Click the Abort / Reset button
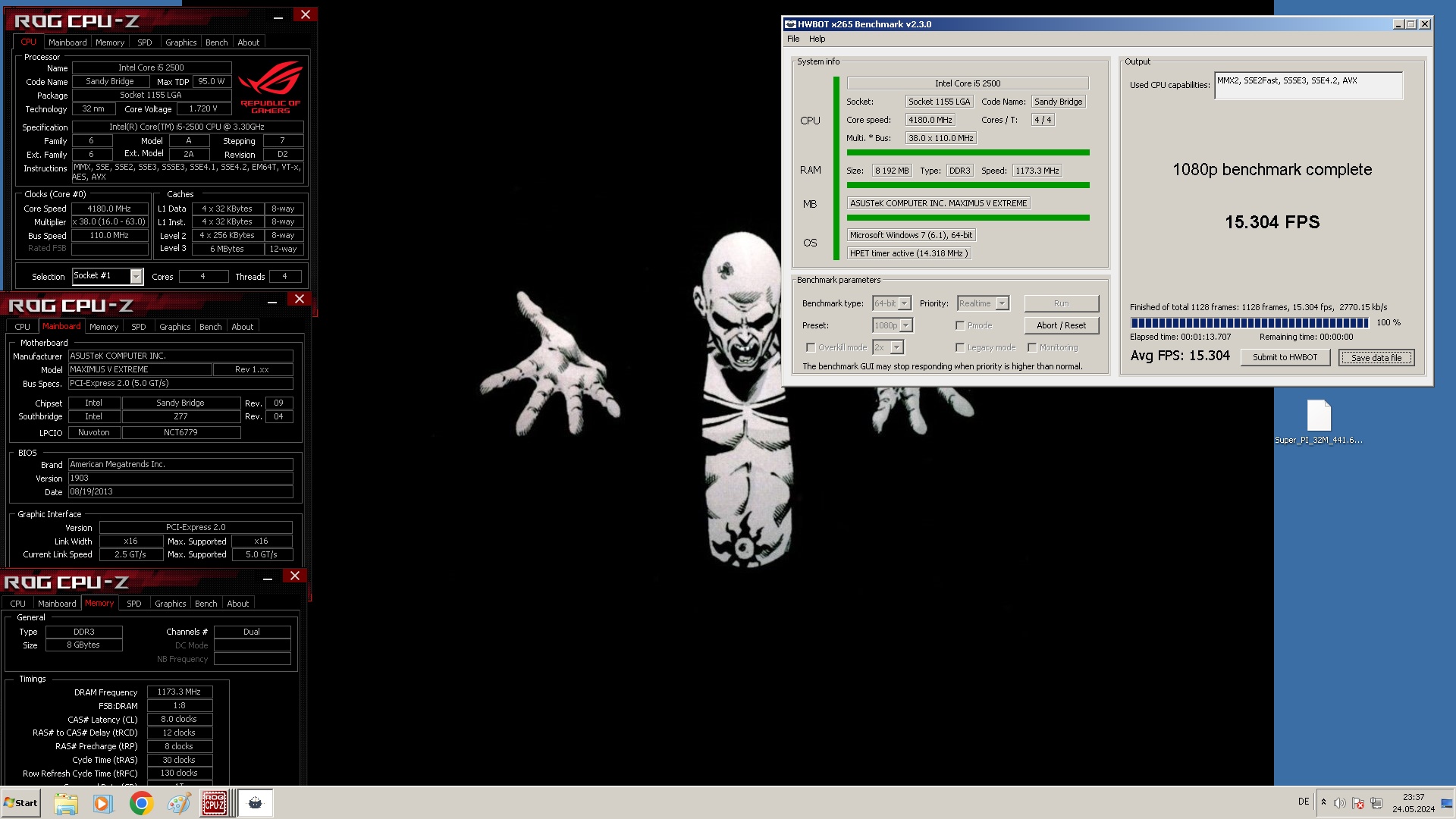Screen dimensions: 1456x819 pyautogui.click(x=1061, y=325)
